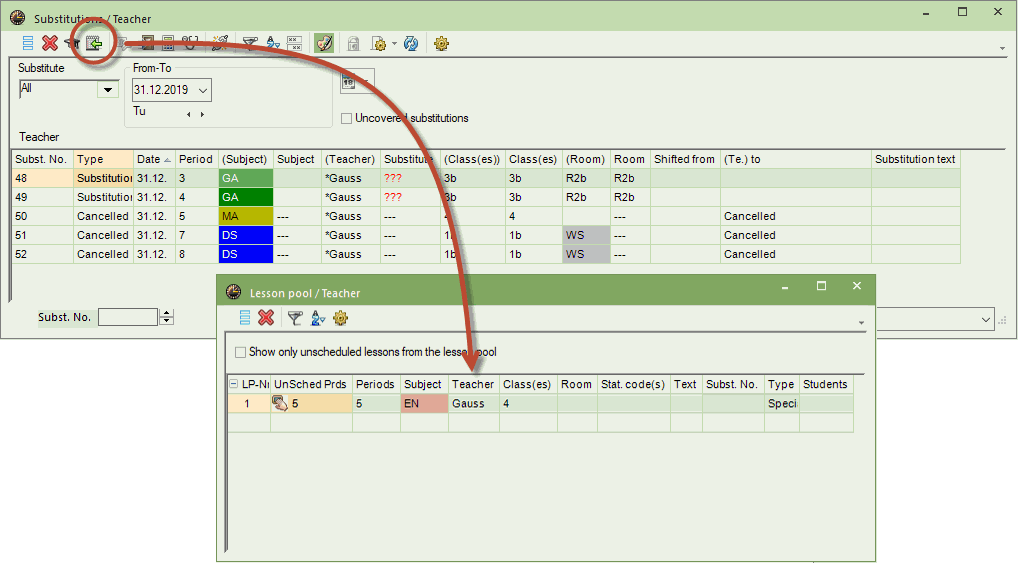Screen dimensions: 1018x575
Task: Select LP number 1 cell in Lesson pool
Action: (249, 404)
